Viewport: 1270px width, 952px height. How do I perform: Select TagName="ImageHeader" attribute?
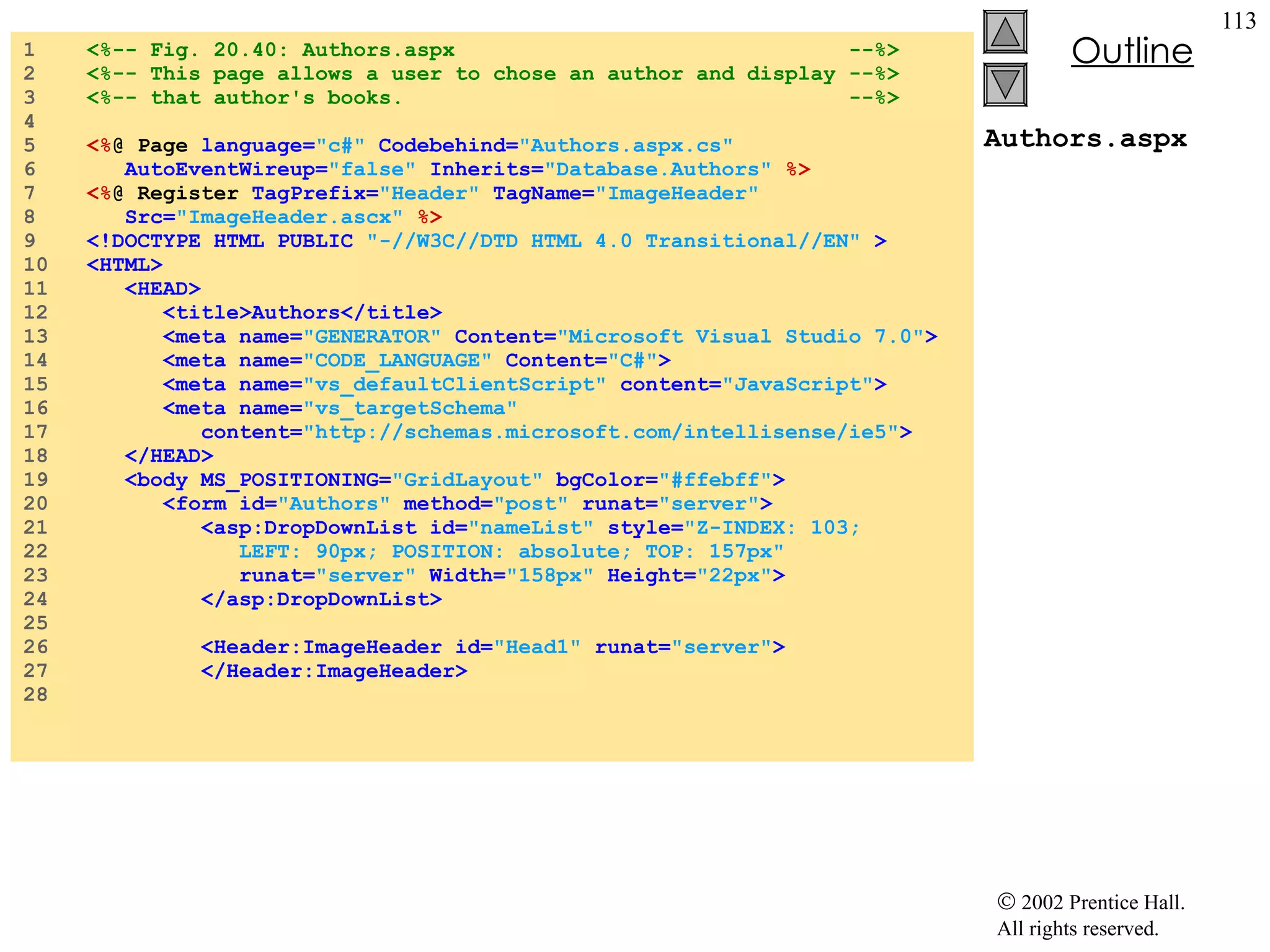coord(626,193)
